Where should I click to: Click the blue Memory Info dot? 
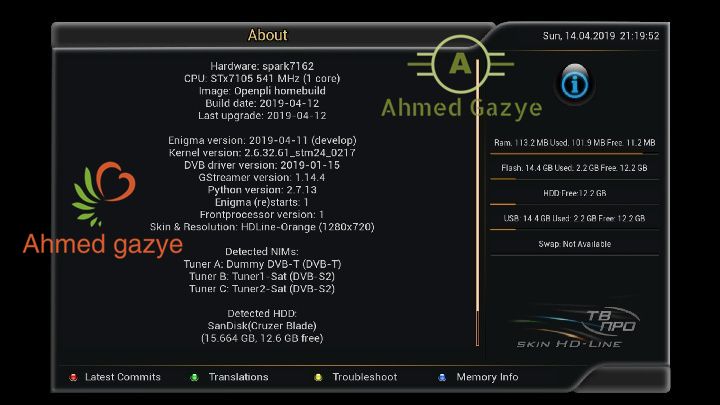[442, 377]
